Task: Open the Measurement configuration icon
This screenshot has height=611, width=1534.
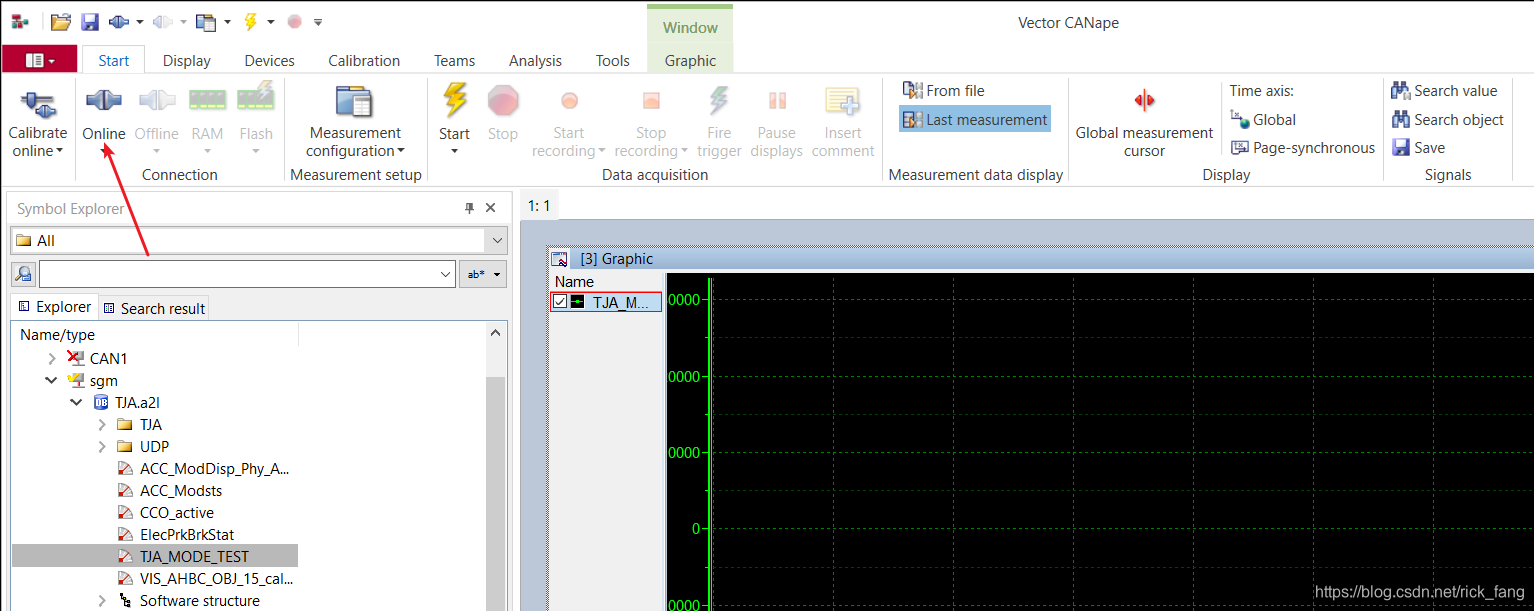Action: 354,102
